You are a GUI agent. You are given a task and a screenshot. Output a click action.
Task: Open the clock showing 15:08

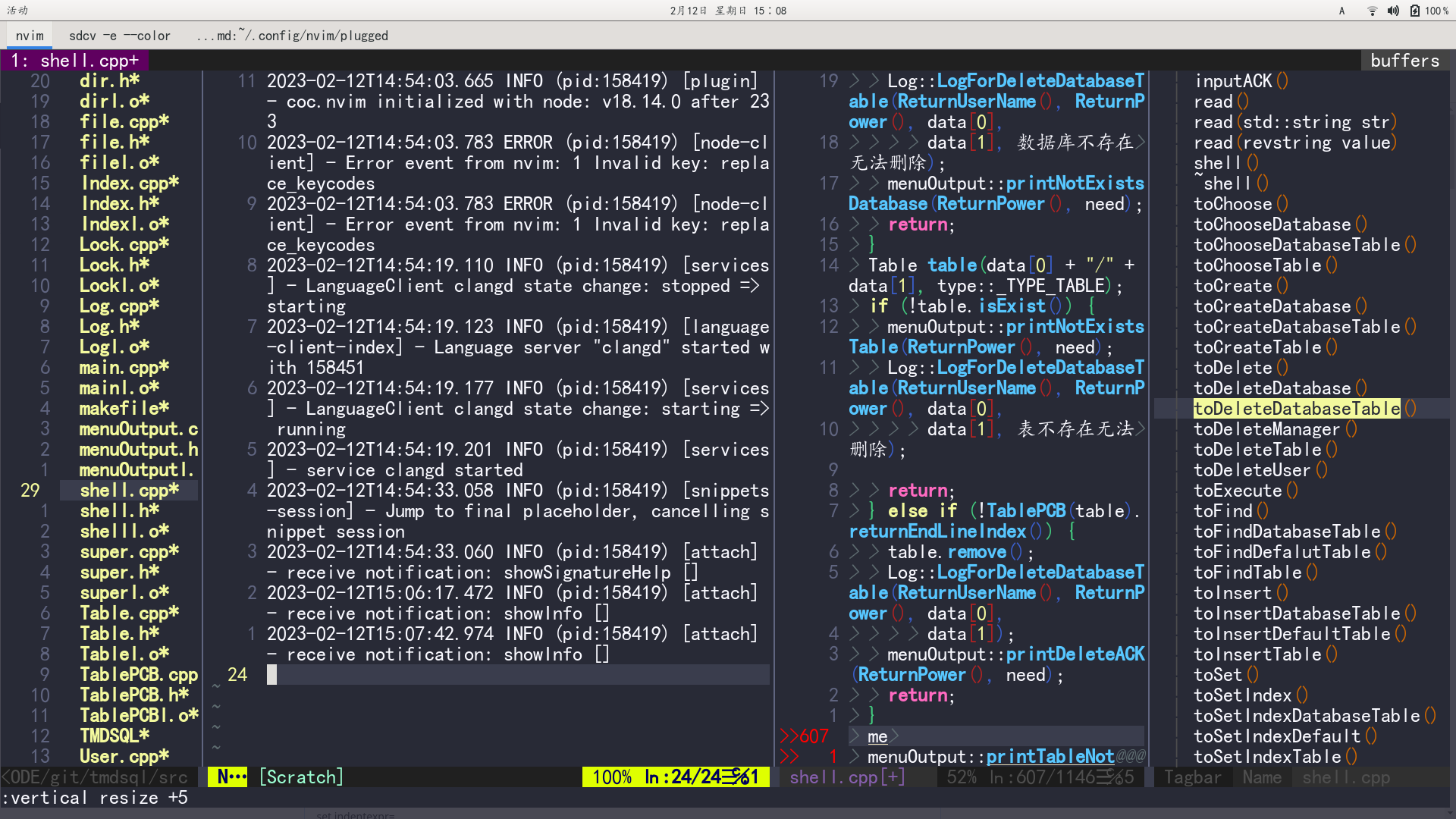click(728, 11)
